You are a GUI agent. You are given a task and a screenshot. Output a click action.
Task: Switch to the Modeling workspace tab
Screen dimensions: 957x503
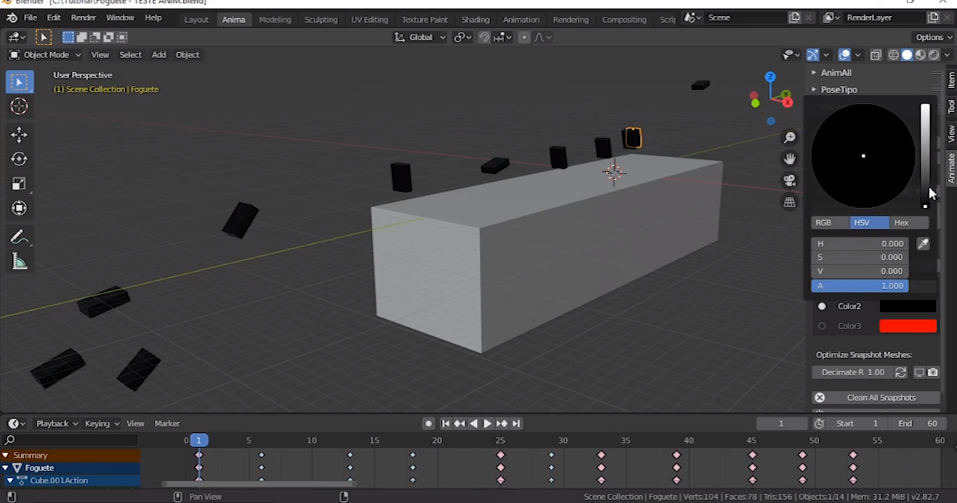click(275, 20)
